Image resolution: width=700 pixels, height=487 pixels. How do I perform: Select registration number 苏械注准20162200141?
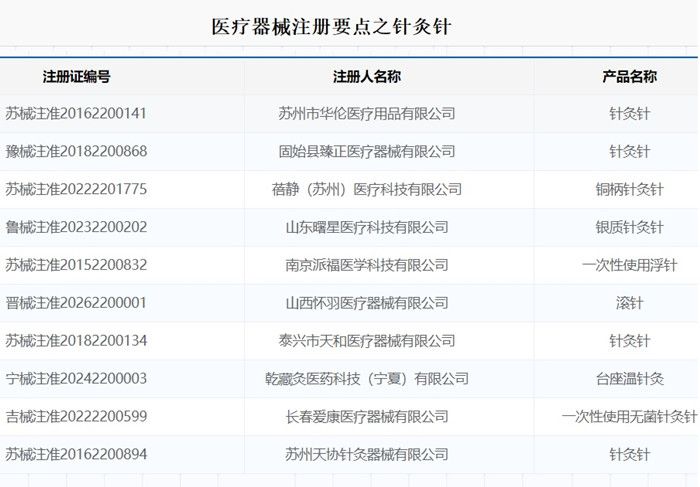pyautogui.click(x=76, y=113)
